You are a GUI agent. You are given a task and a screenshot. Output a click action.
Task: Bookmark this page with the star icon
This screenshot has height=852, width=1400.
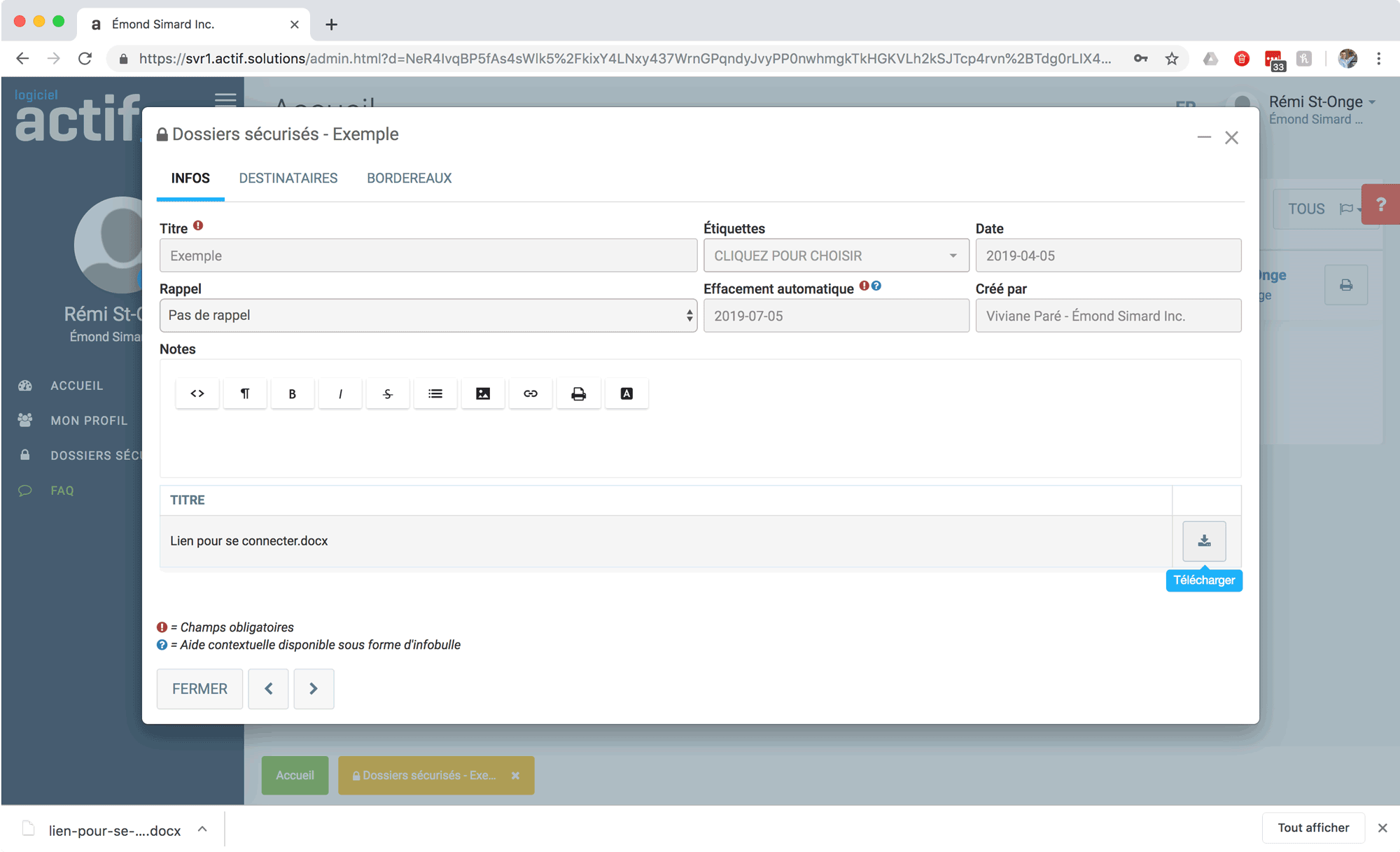(x=1172, y=59)
